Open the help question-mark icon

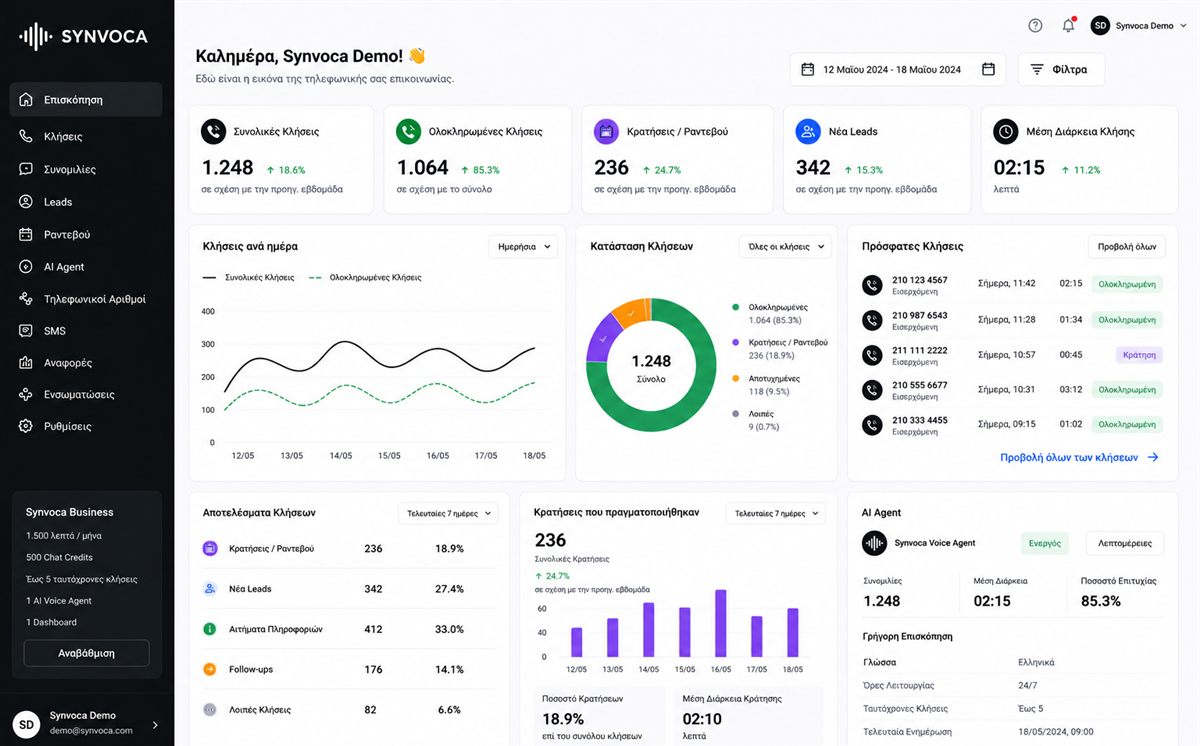[x=1035, y=25]
